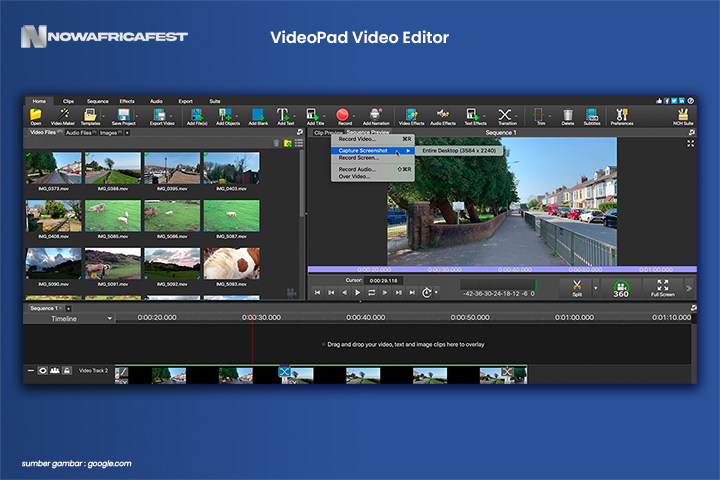
Task: Delete selection with the trash Delete icon
Action: coord(568,116)
